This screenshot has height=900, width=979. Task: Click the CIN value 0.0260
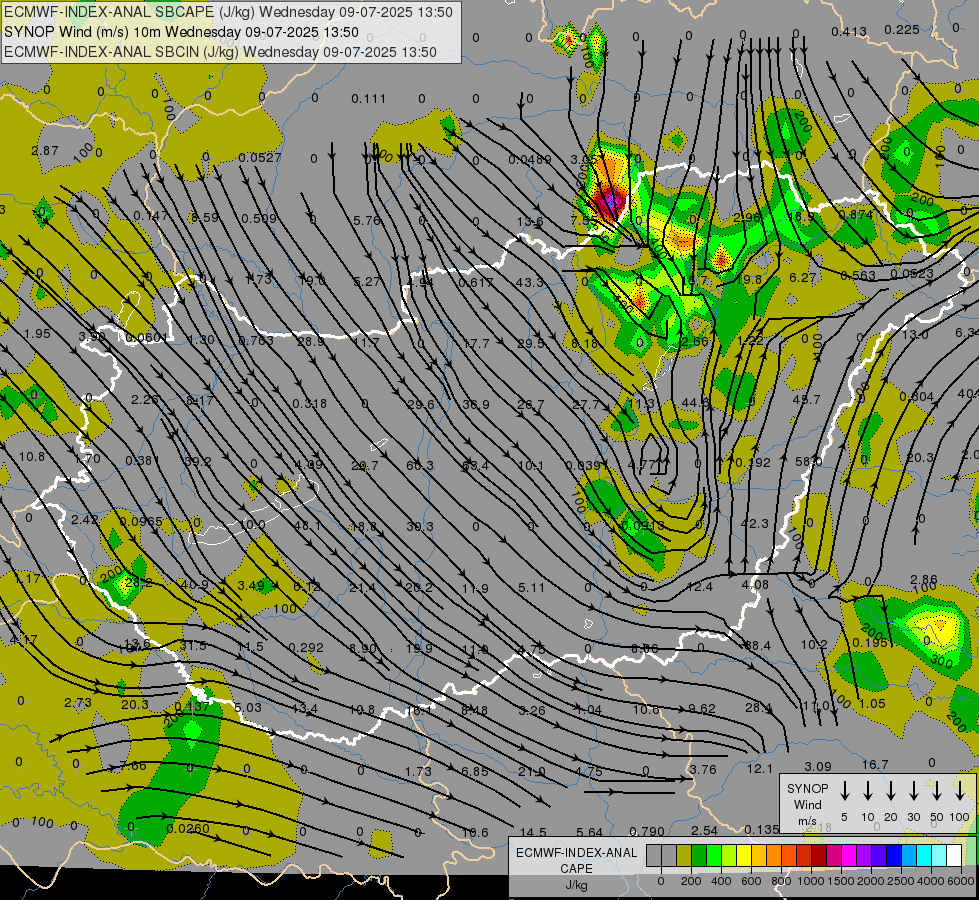(x=188, y=829)
